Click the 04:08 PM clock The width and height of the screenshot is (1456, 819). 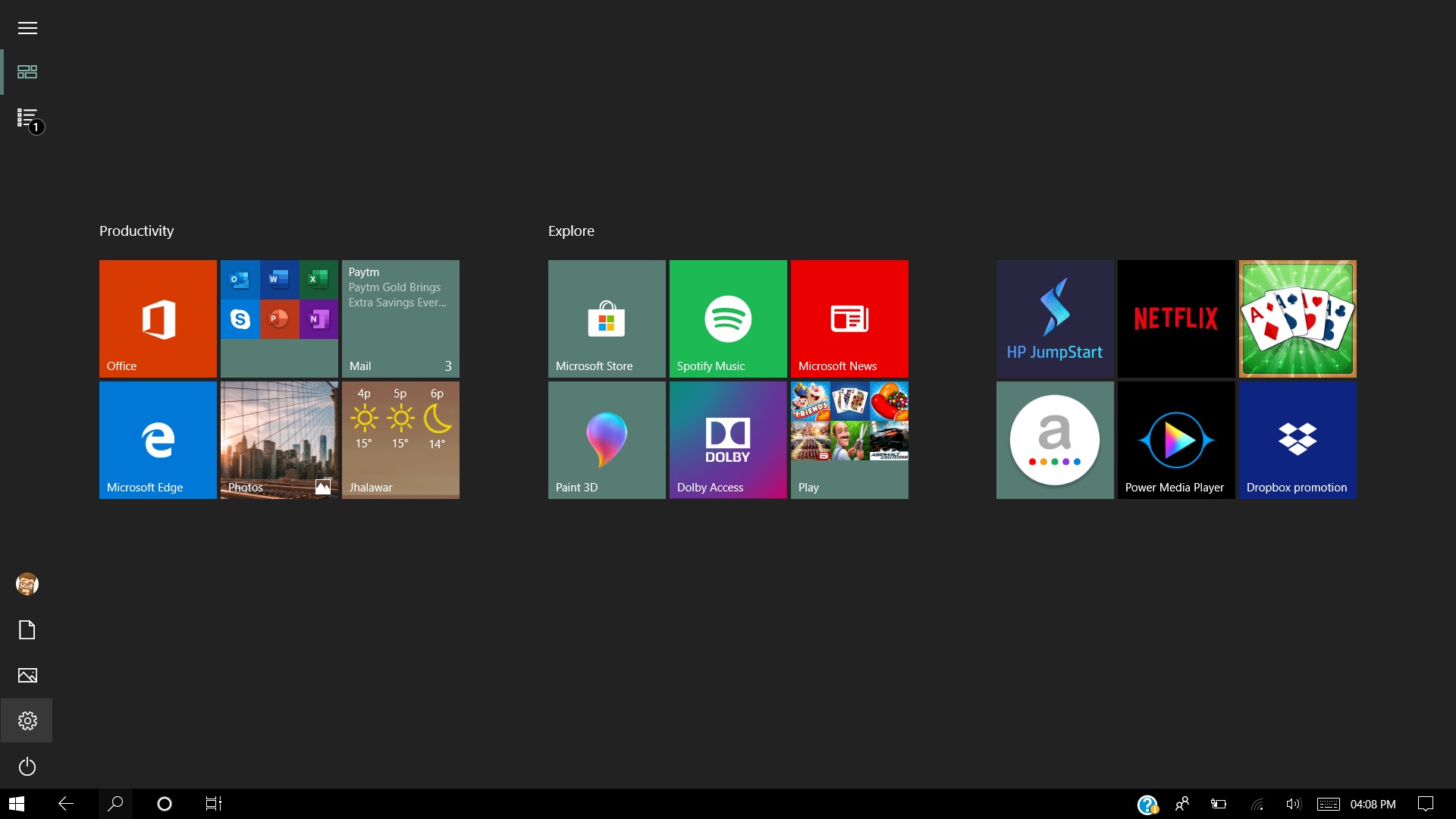pos(1373,804)
